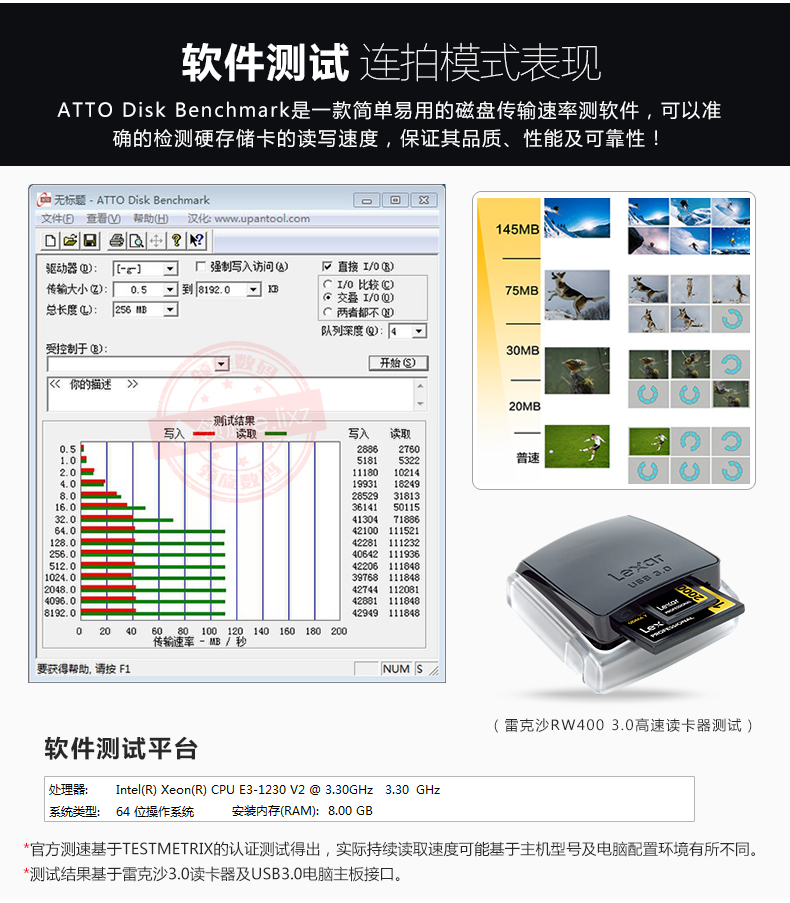Viewport: 790px width, 903px height.
Task: Click the 汉化: www.upantool.com menu text
Action: pyautogui.click(x=248, y=219)
